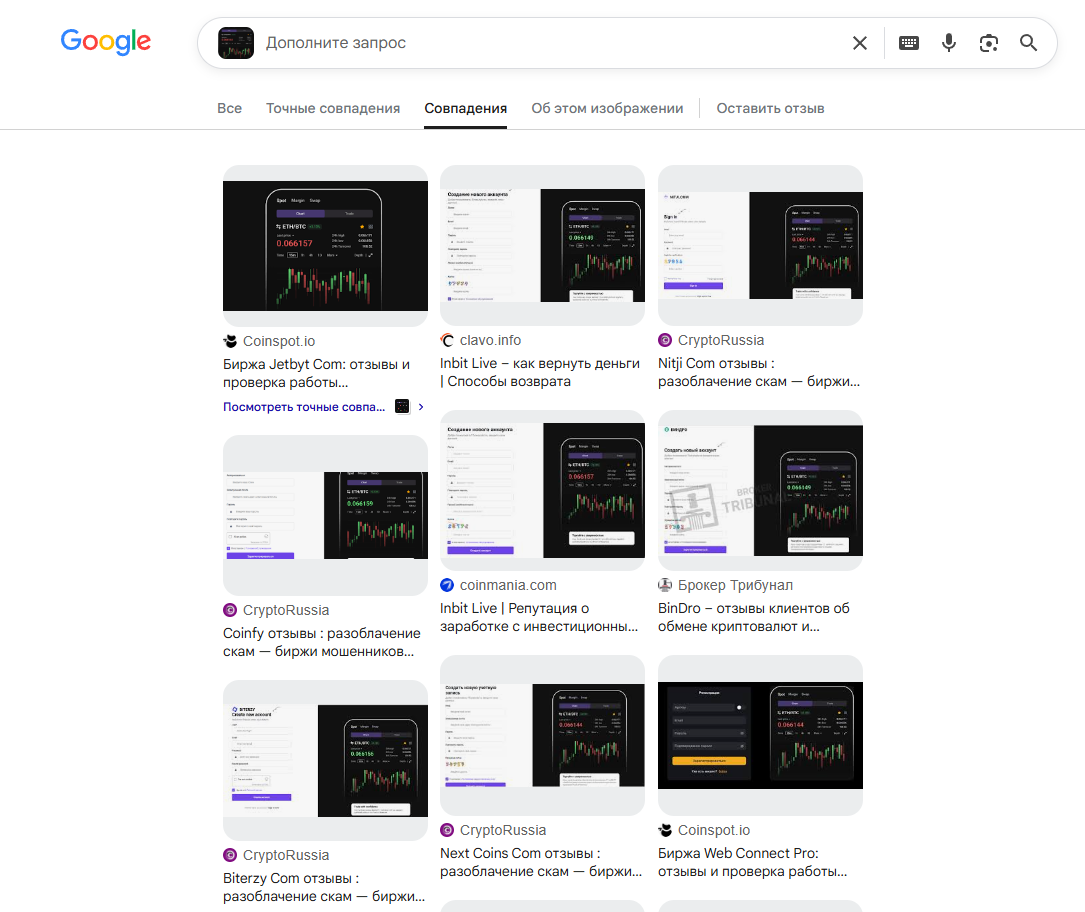Open Web Connect Pro result thumbnail
The width and height of the screenshot is (1085, 912).
(760, 736)
